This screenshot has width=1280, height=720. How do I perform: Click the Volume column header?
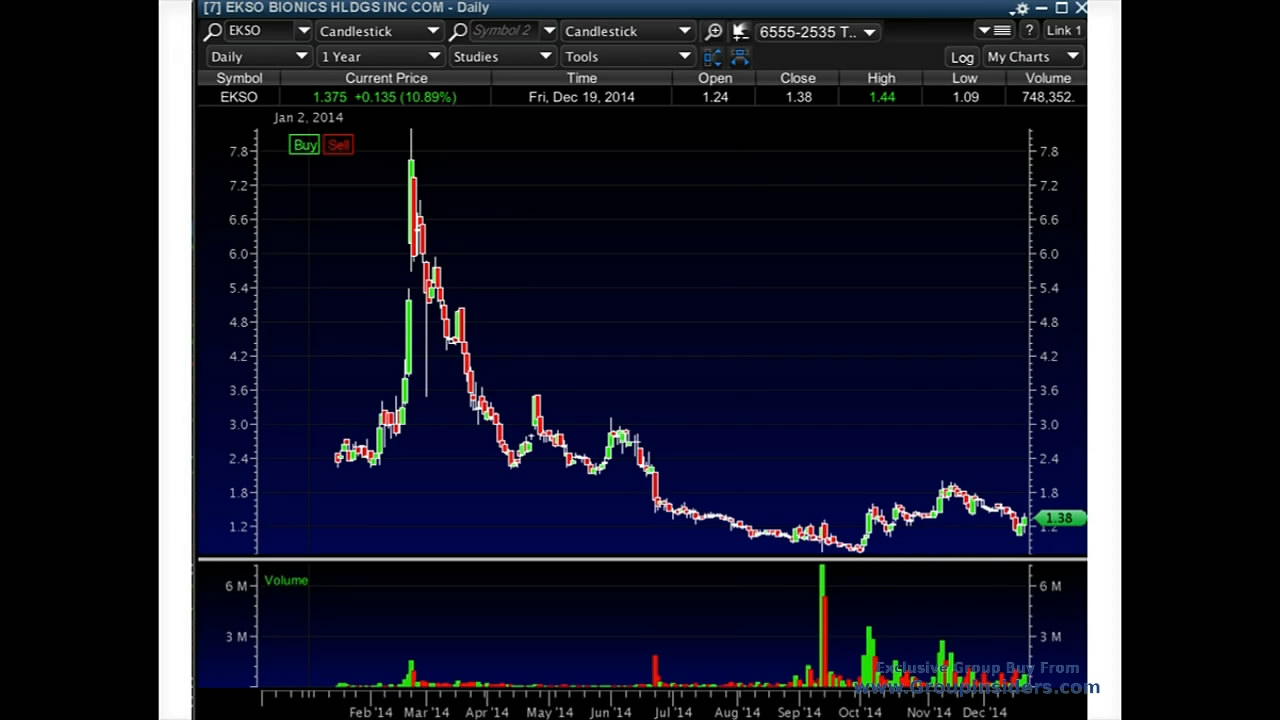tap(1047, 78)
